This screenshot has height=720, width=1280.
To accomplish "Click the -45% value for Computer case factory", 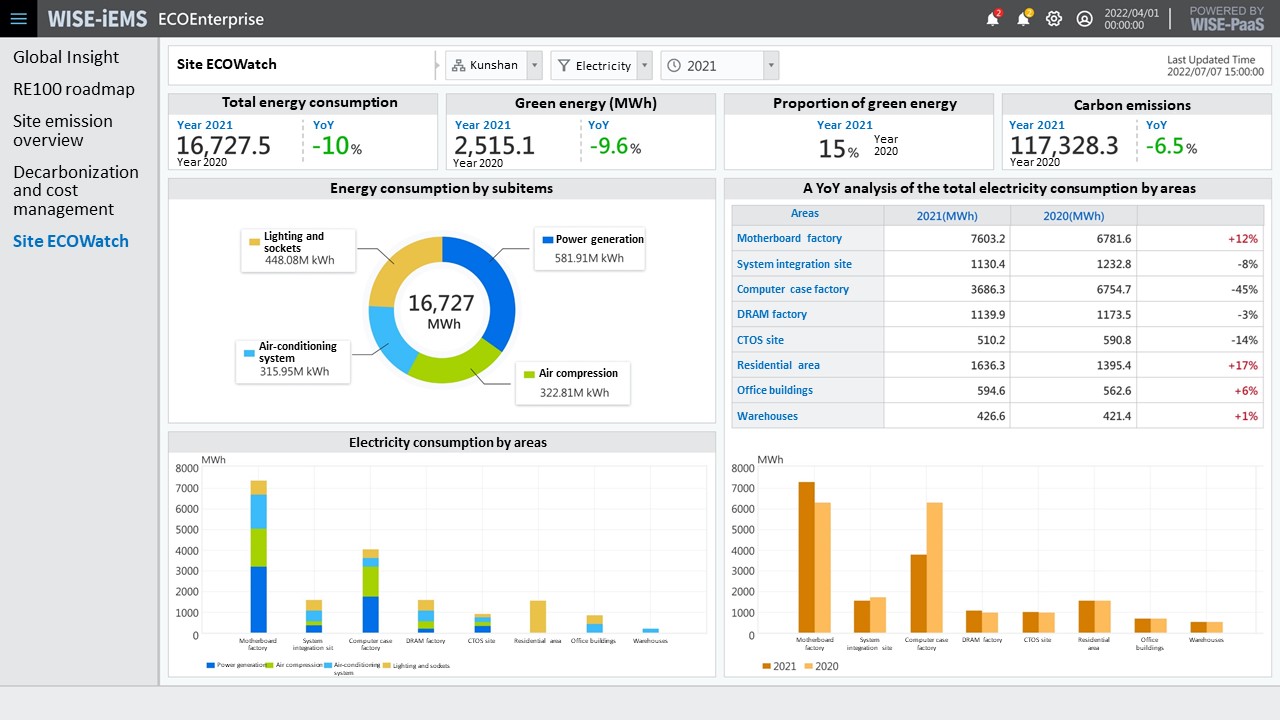I will click(x=1245, y=290).
